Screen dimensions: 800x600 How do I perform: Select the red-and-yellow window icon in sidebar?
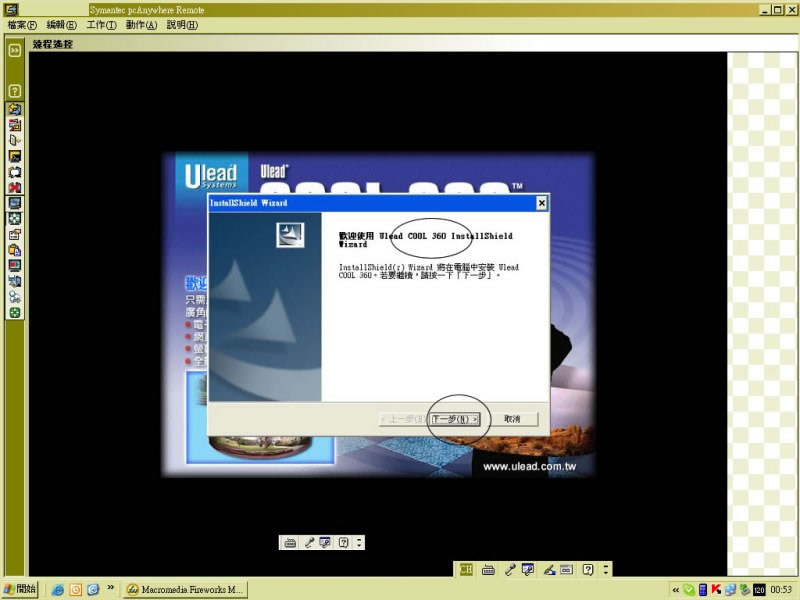click(x=15, y=125)
